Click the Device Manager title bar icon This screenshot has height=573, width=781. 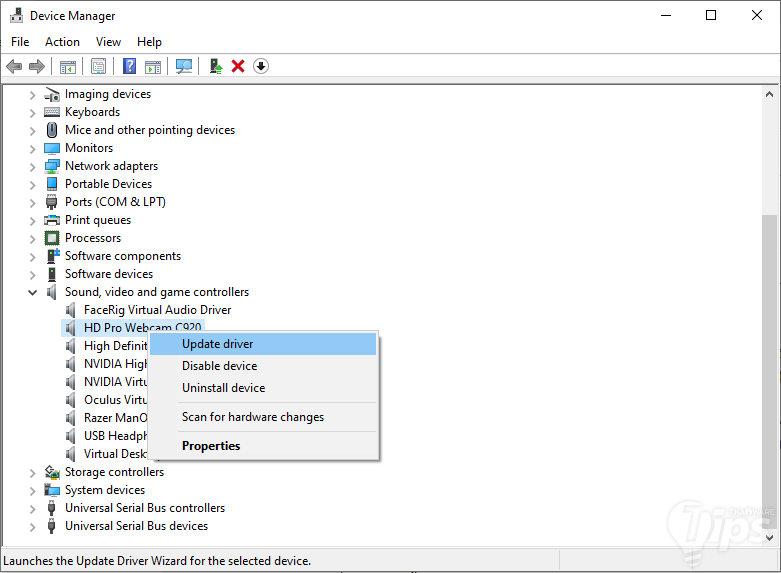coord(16,16)
